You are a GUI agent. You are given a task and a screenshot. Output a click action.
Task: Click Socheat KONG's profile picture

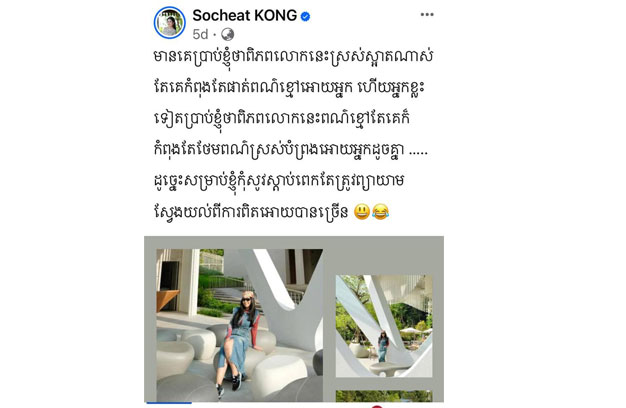[x=170, y=23]
